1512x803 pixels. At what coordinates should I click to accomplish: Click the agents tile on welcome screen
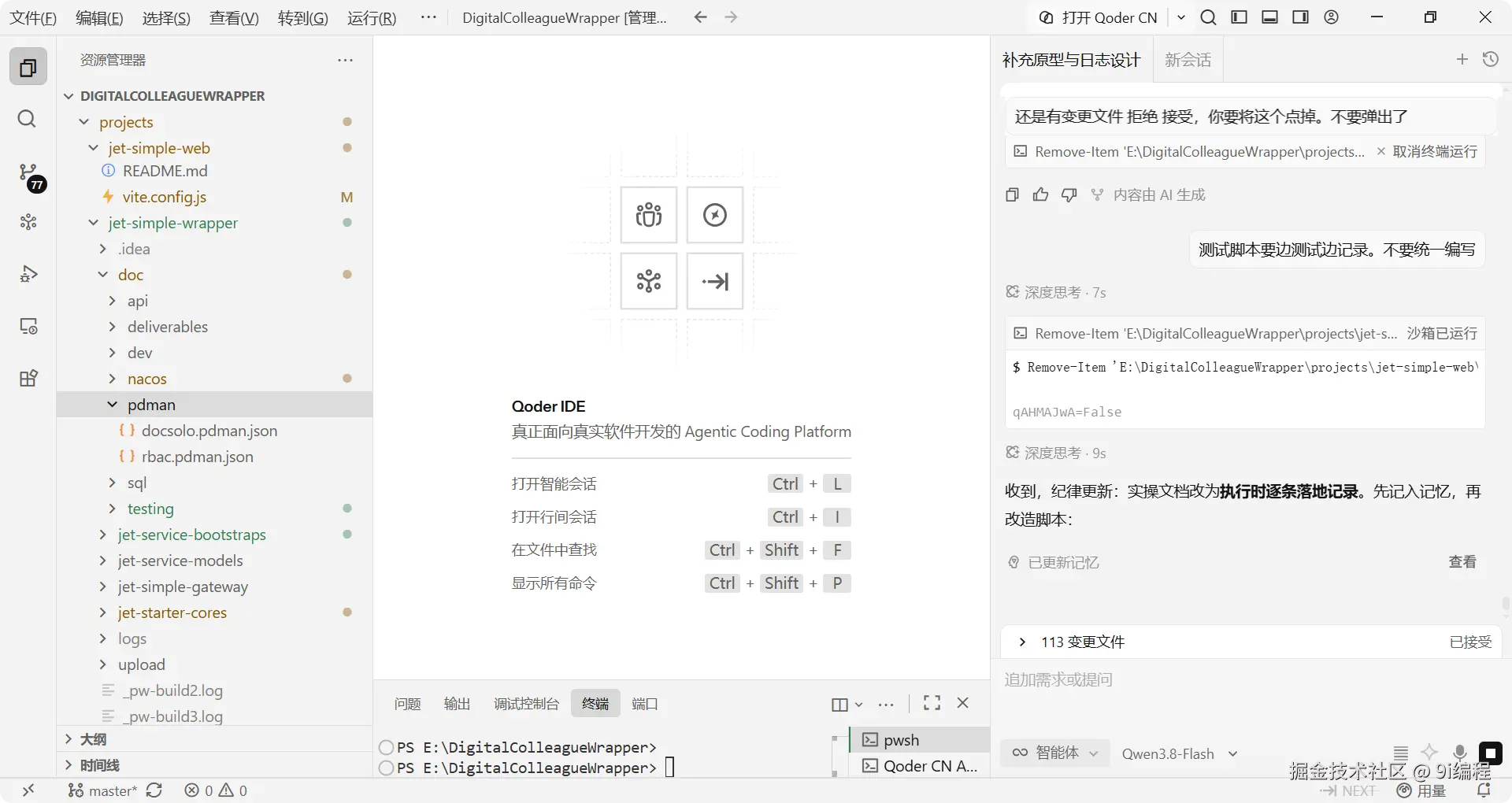pyautogui.click(x=649, y=215)
